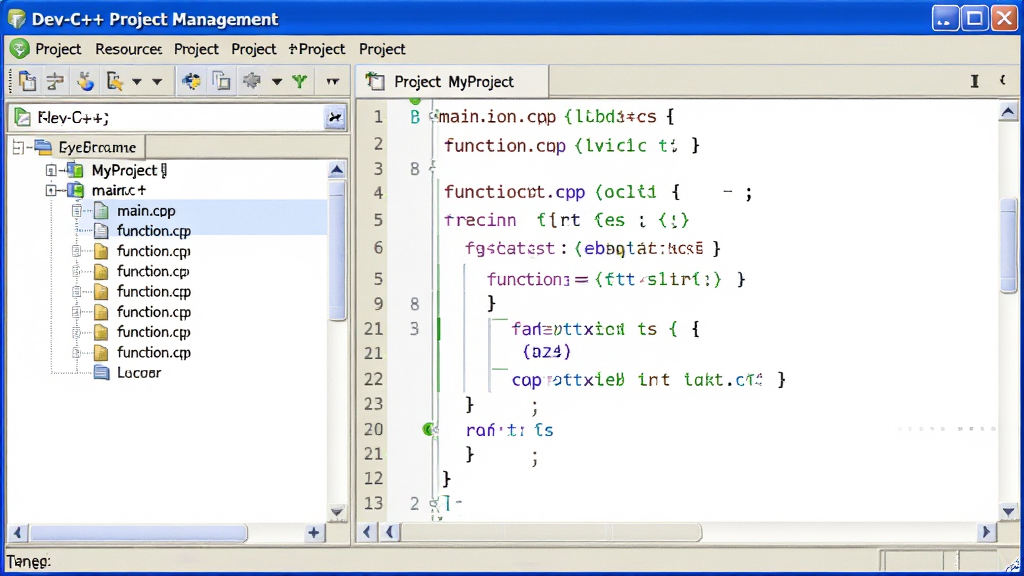Screen dimensions: 1024x576
Task: Click the blue and yellow globe toolbar icon
Action: coord(191,82)
